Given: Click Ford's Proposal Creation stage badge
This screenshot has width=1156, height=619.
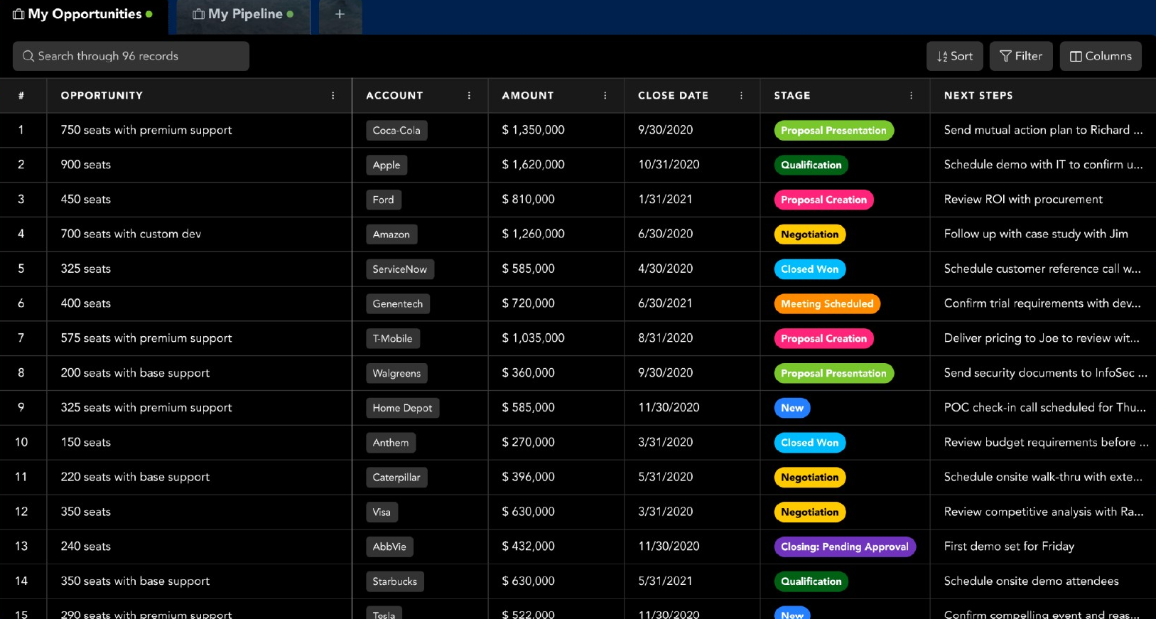Looking at the screenshot, I should [x=824, y=200].
